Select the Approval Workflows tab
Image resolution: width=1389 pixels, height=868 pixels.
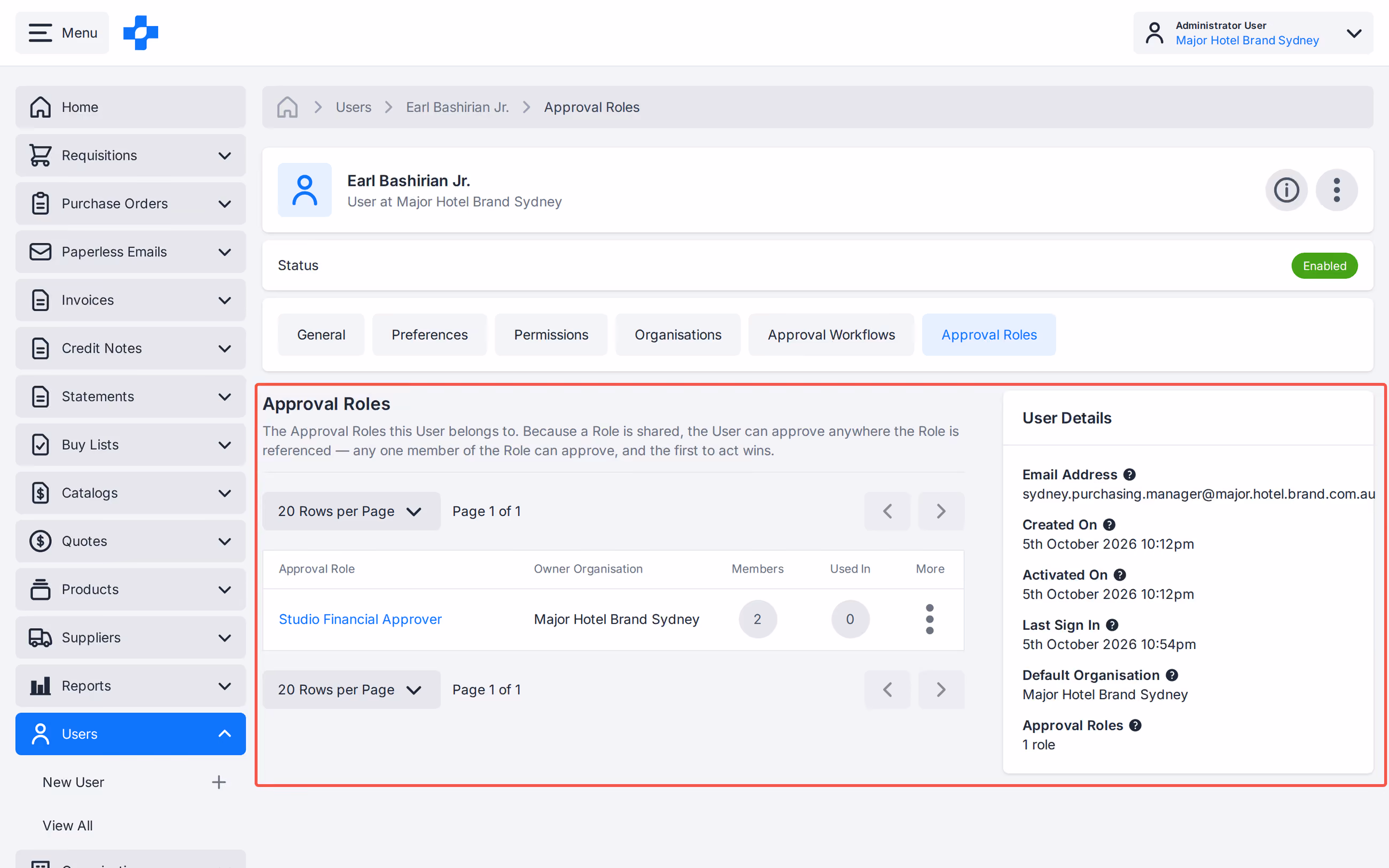[x=831, y=335]
